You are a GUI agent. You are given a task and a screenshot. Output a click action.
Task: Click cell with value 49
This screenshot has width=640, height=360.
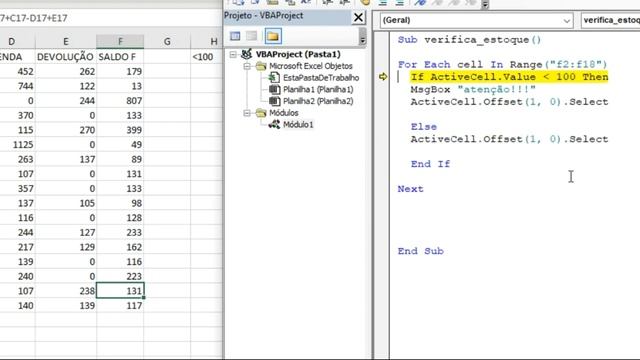(x=120, y=144)
